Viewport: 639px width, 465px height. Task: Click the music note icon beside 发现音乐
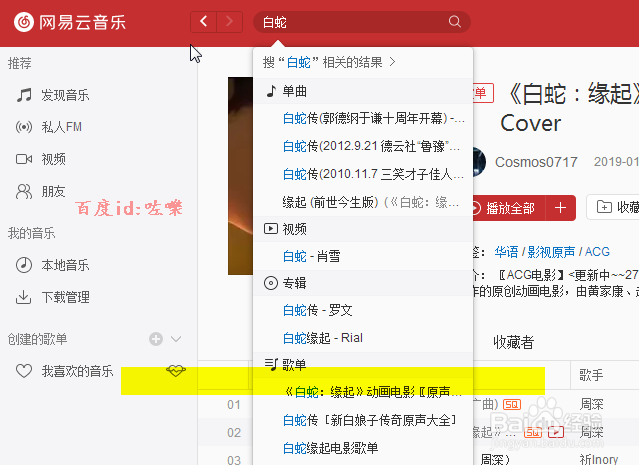click(x=24, y=95)
